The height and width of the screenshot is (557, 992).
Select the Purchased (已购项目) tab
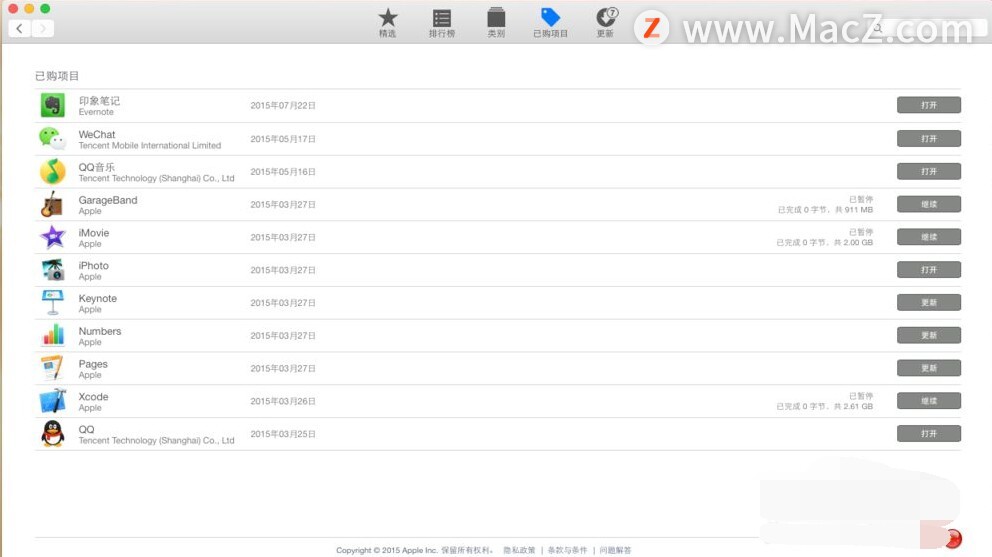click(x=550, y=23)
